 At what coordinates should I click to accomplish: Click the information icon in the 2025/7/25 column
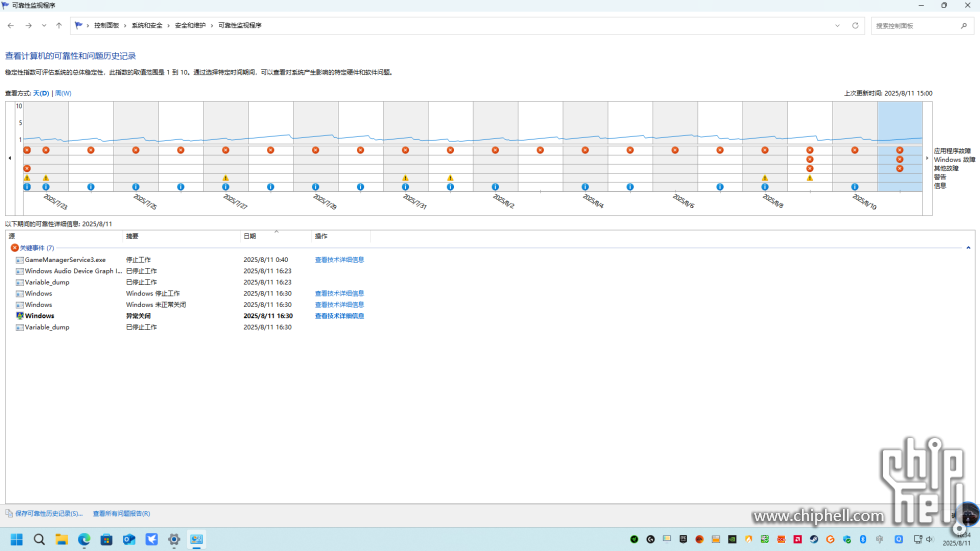pos(136,187)
